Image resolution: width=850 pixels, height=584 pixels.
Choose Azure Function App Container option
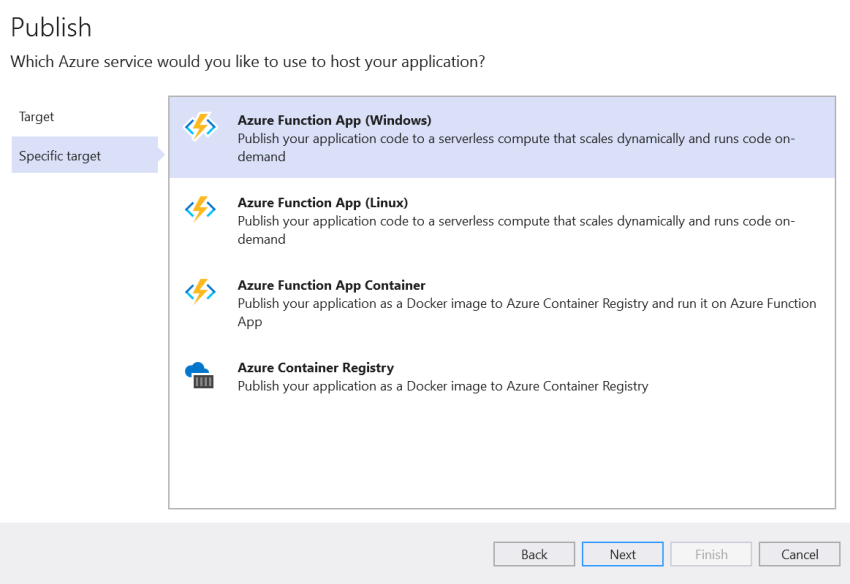tap(331, 285)
